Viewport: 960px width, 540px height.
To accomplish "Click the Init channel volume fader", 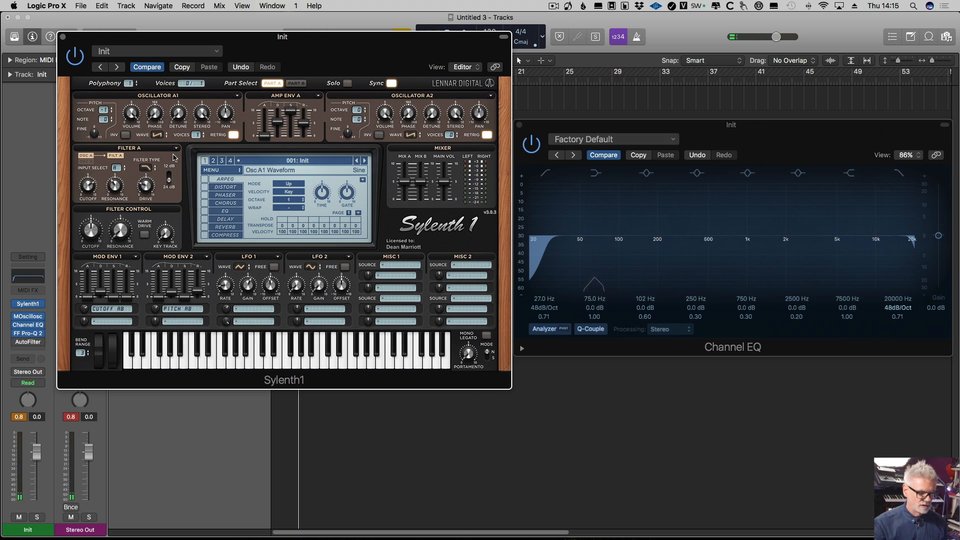I will click(x=37, y=452).
